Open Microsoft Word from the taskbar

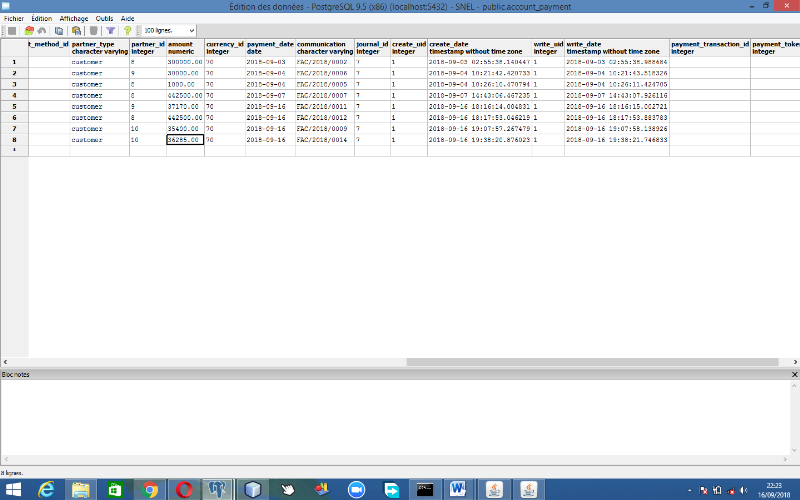tap(458, 490)
